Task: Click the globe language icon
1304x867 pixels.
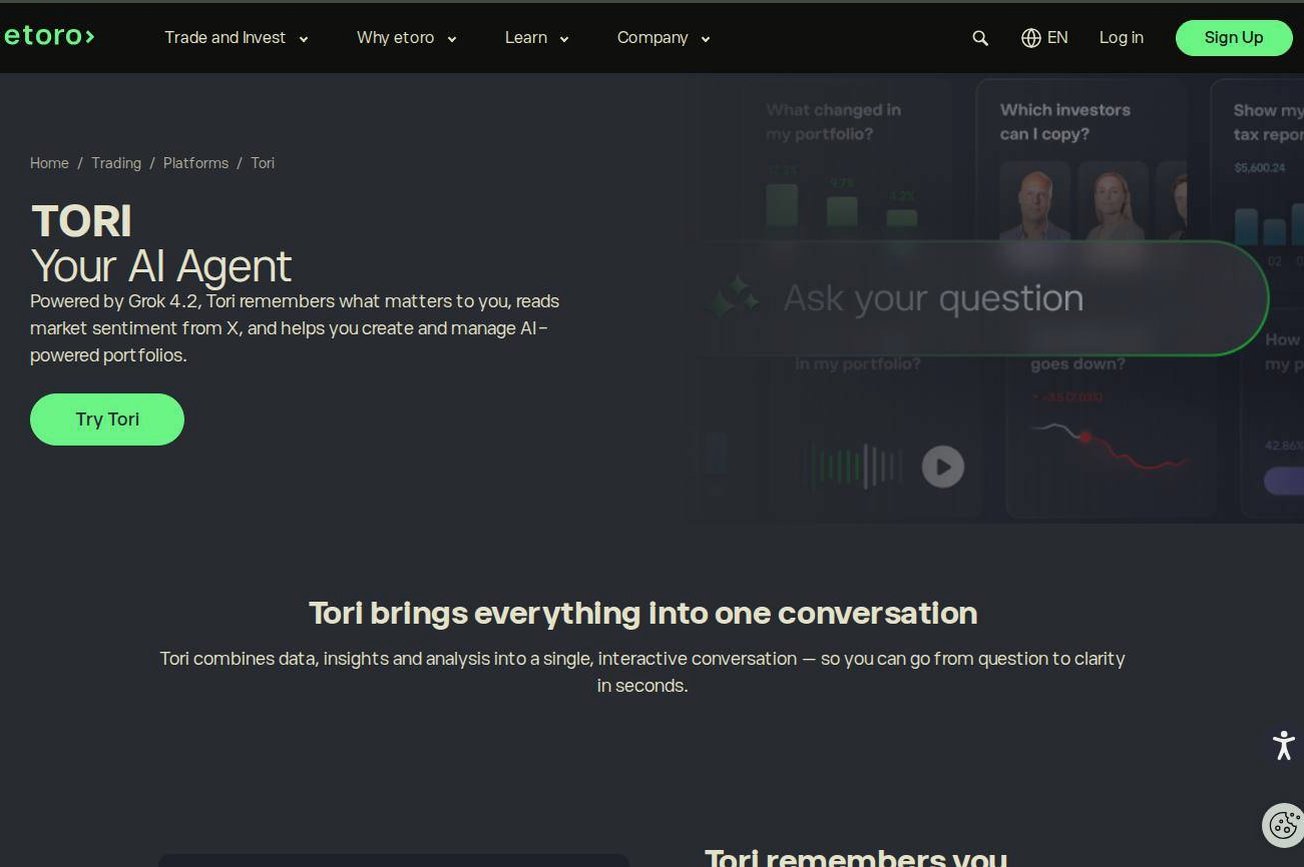Action: (1031, 38)
